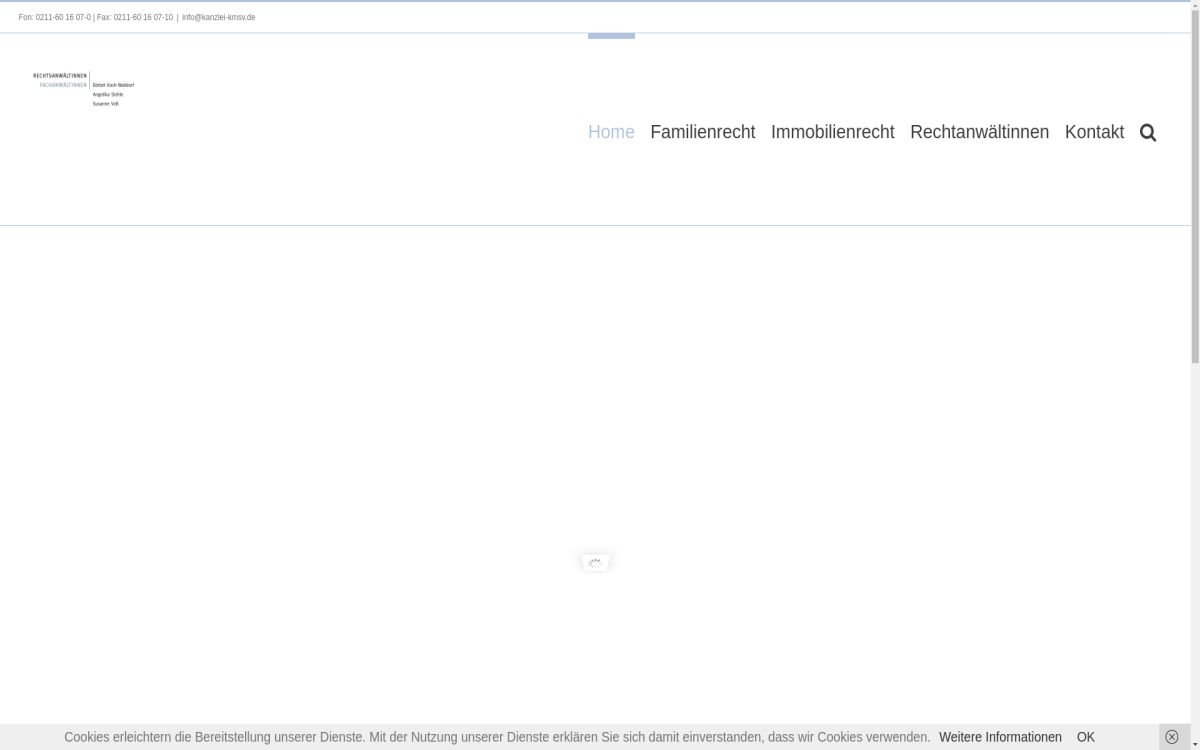Click the scrollbar down arrow
The width and height of the screenshot is (1200, 750).
click(x=1194, y=744)
